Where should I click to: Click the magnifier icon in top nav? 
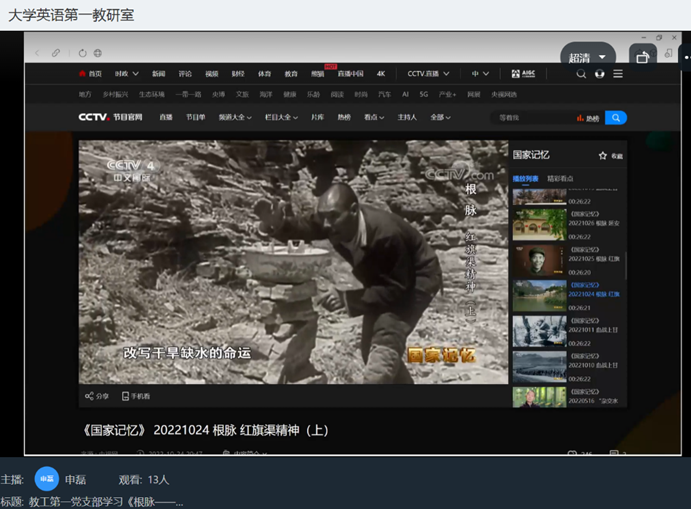(581, 73)
